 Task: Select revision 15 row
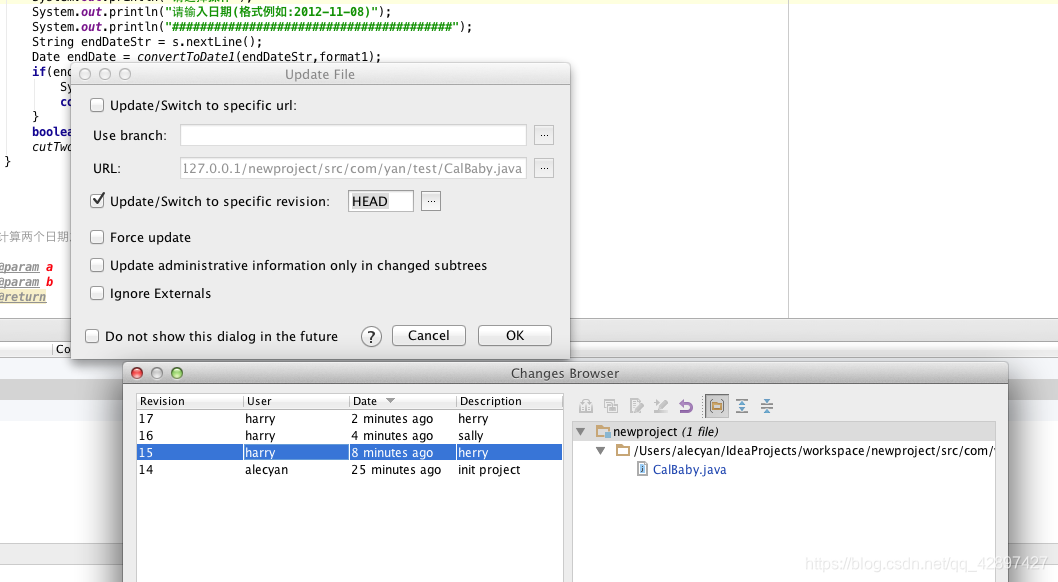(350, 453)
